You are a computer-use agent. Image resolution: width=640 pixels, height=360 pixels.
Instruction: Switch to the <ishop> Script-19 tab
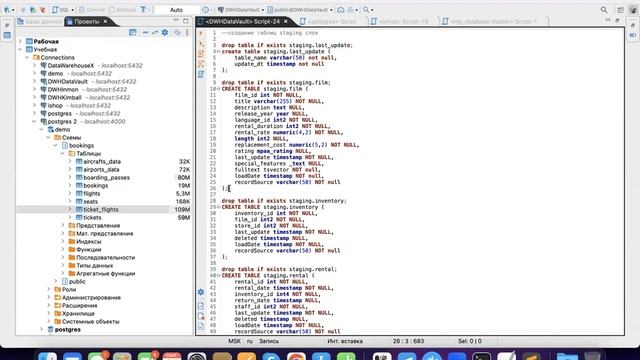(x=399, y=21)
